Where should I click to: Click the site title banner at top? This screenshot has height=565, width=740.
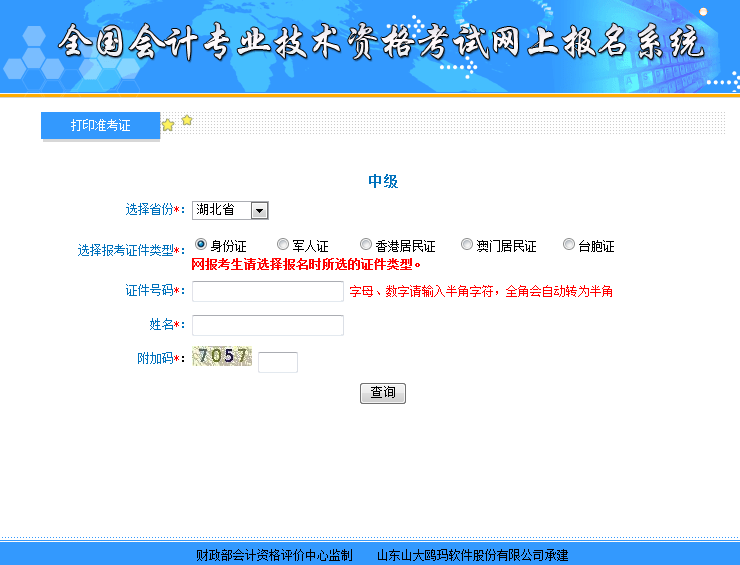tap(380, 42)
